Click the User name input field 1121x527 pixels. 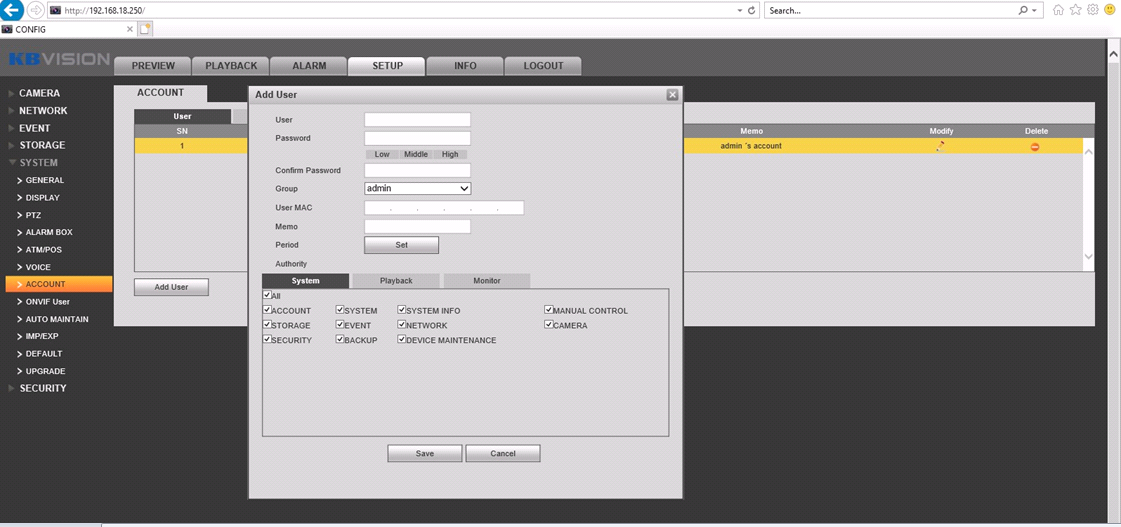coord(417,120)
